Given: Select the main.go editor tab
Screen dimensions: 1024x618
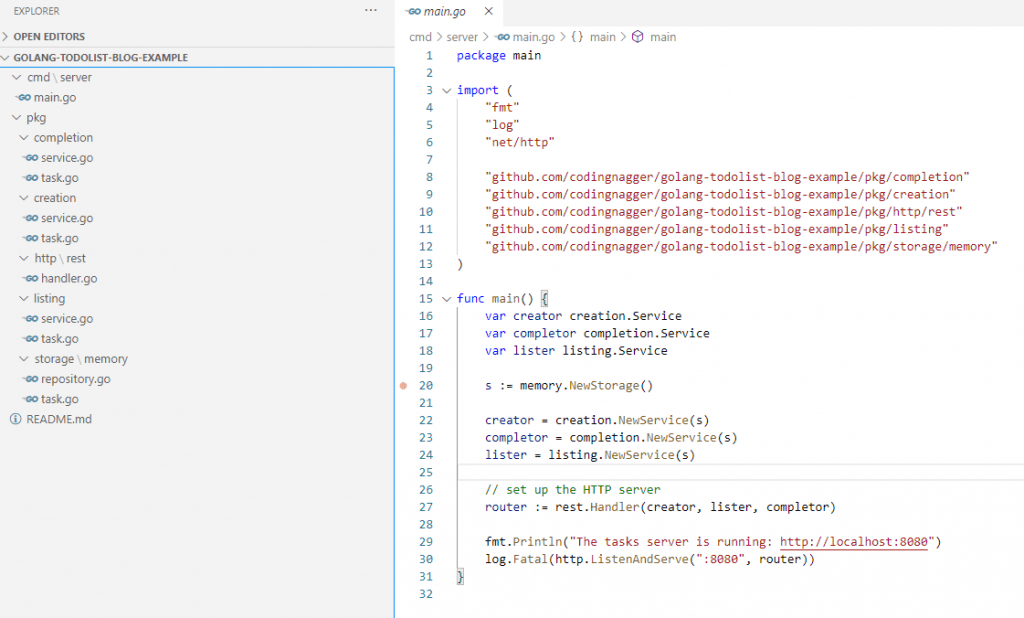Looking at the screenshot, I should [x=445, y=11].
